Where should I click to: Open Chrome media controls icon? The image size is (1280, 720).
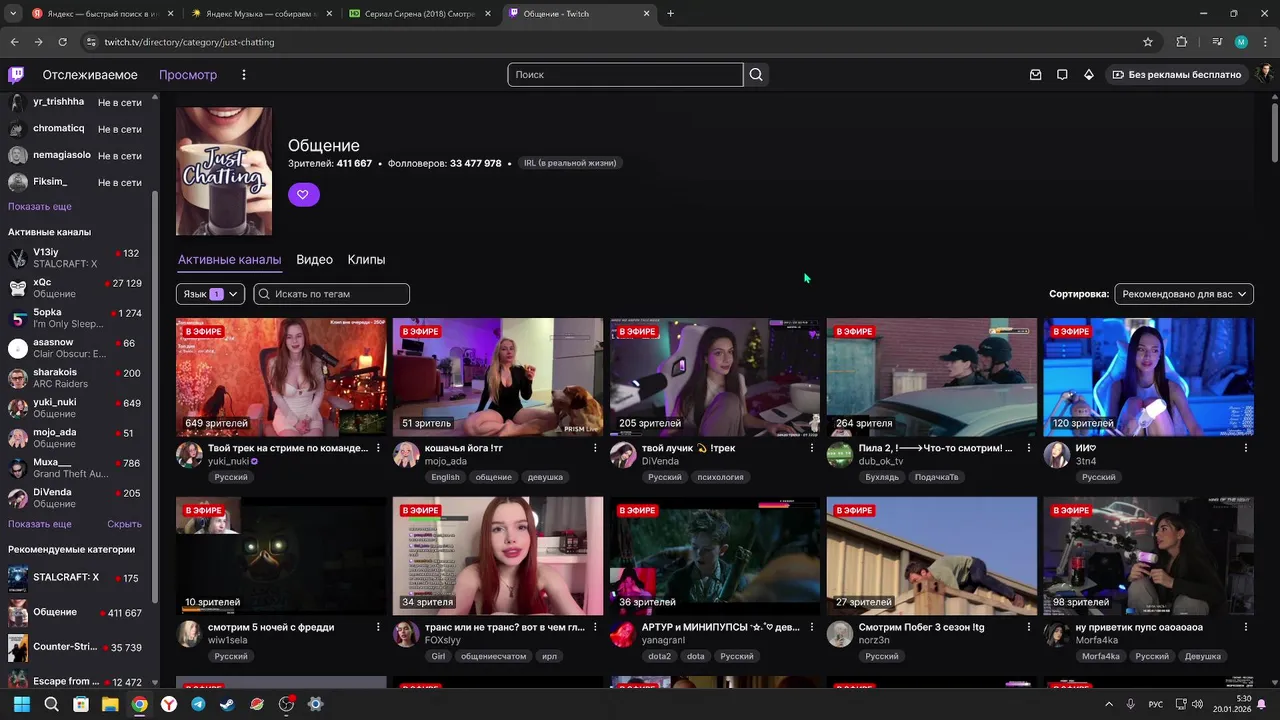(x=1217, y=42)
